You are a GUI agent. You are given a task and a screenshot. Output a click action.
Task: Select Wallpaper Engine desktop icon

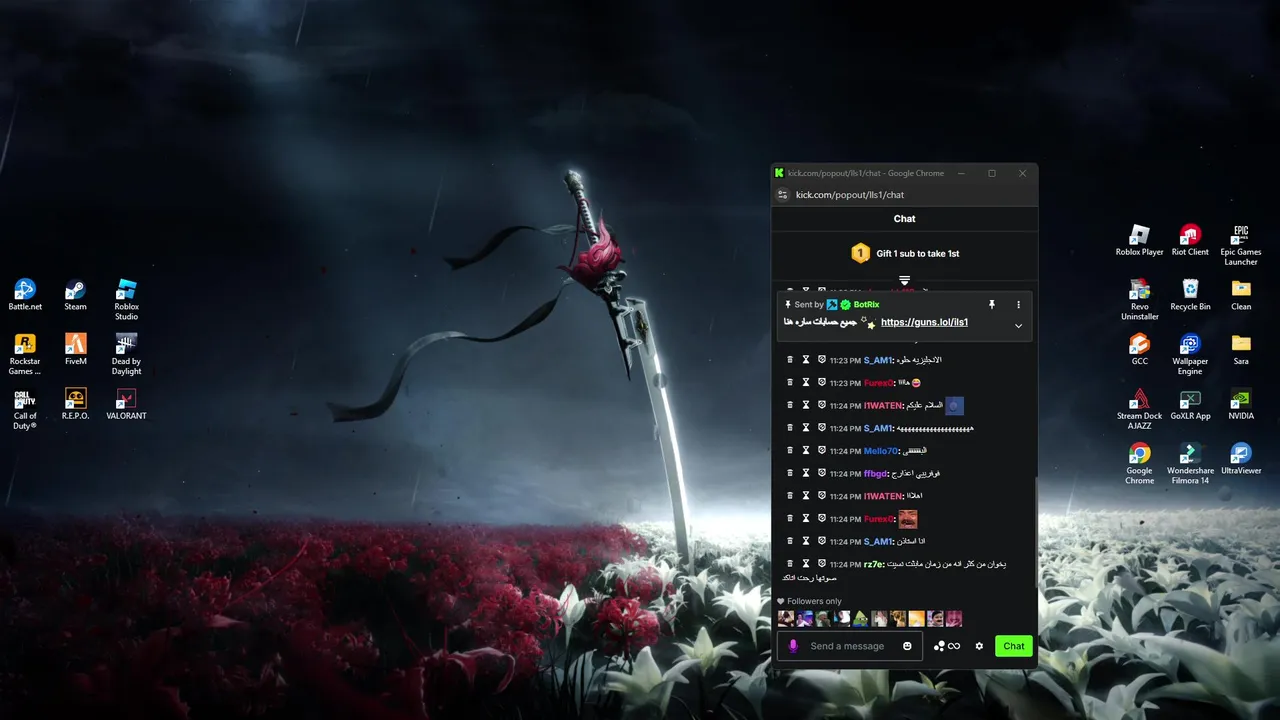1190,355
